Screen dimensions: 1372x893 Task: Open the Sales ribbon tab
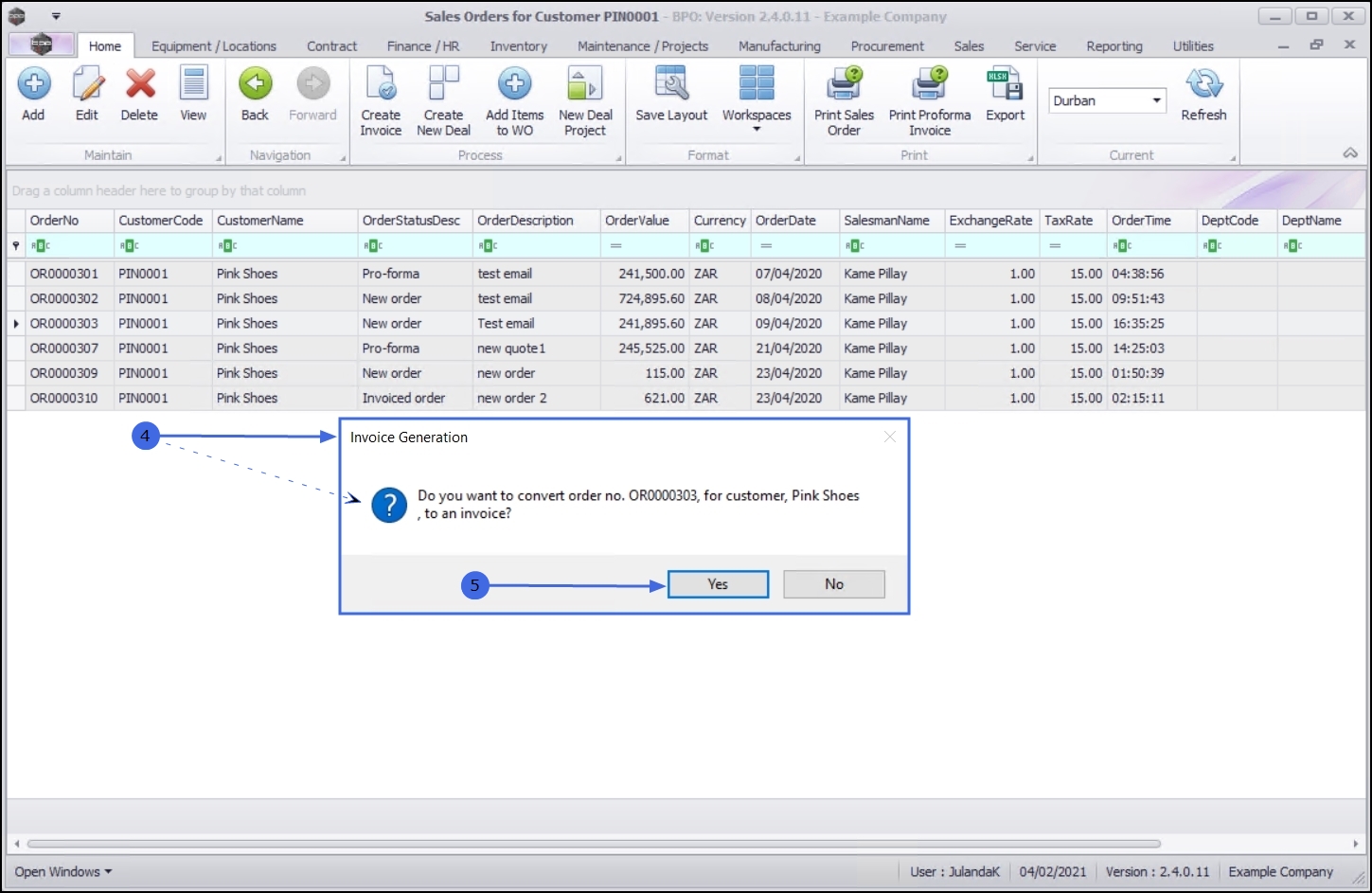(x=969, y=46)
